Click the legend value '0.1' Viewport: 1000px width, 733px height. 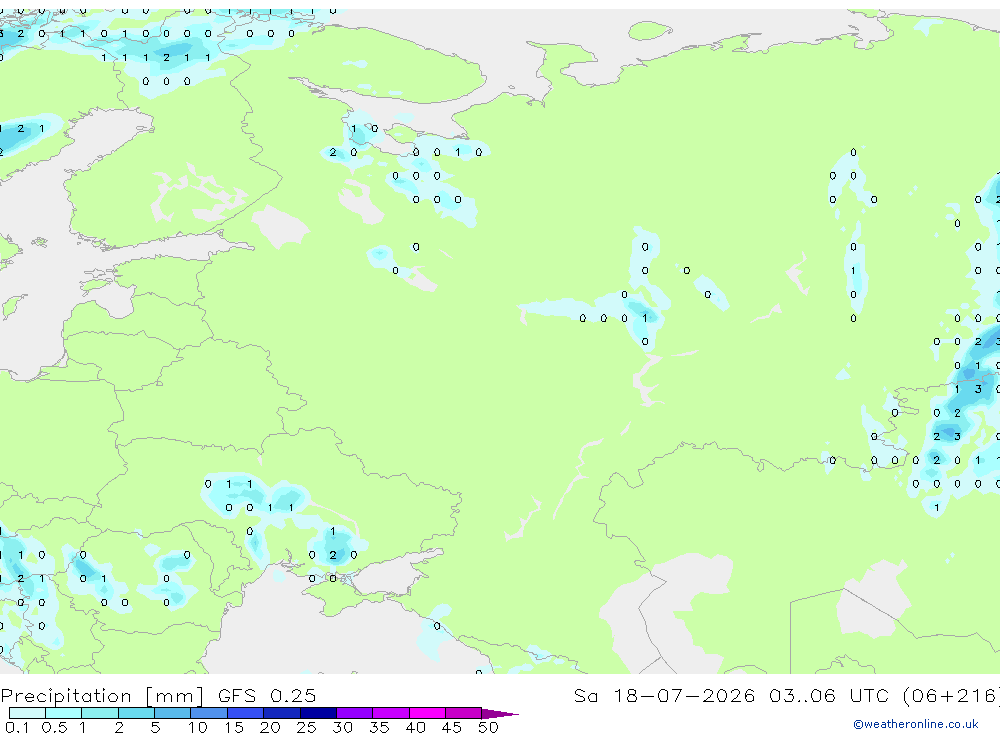pos(17,727)
